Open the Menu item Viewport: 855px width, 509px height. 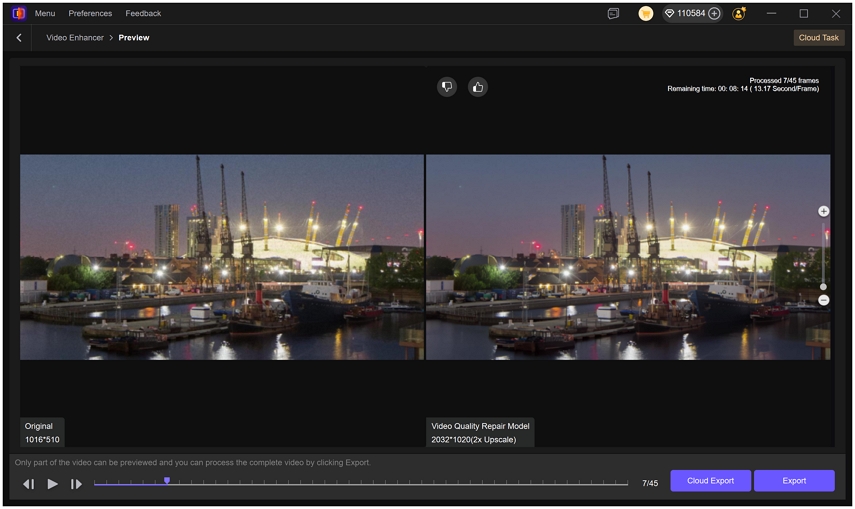[45, 14]
